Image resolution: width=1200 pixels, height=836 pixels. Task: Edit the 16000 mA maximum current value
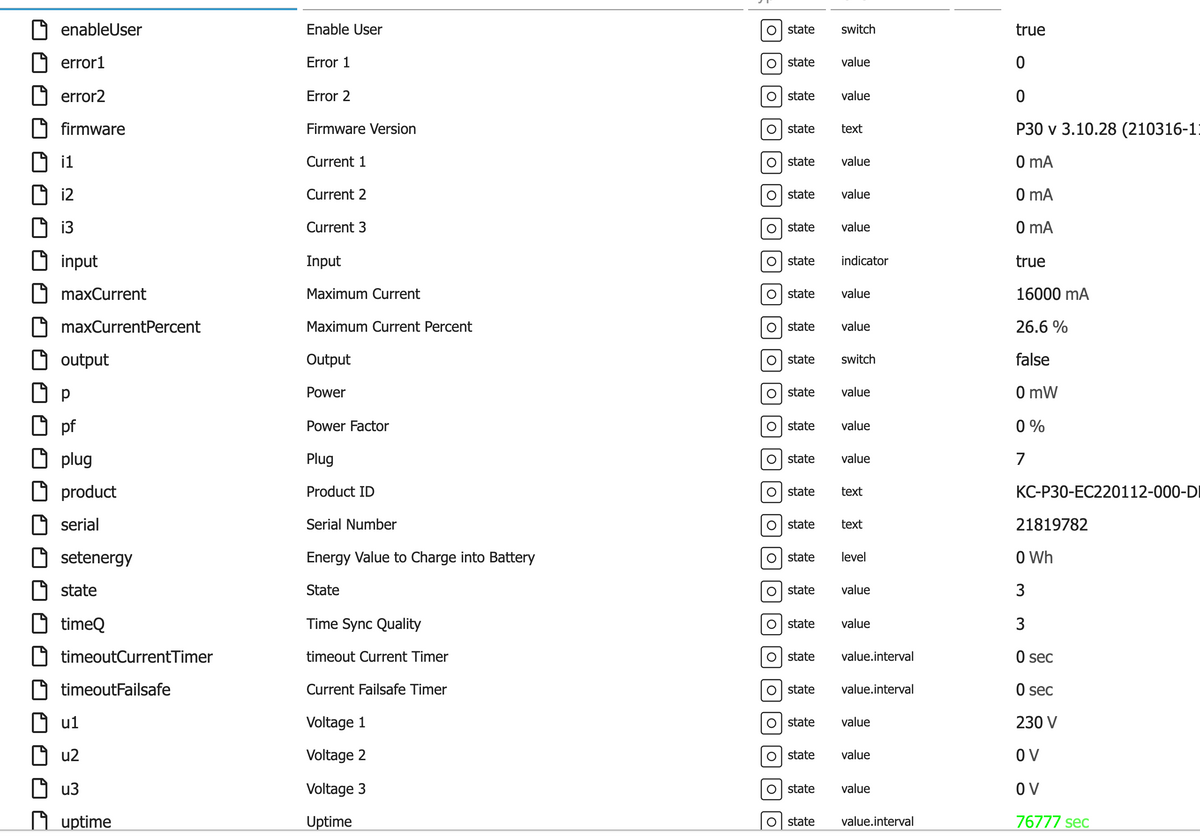1052,294
